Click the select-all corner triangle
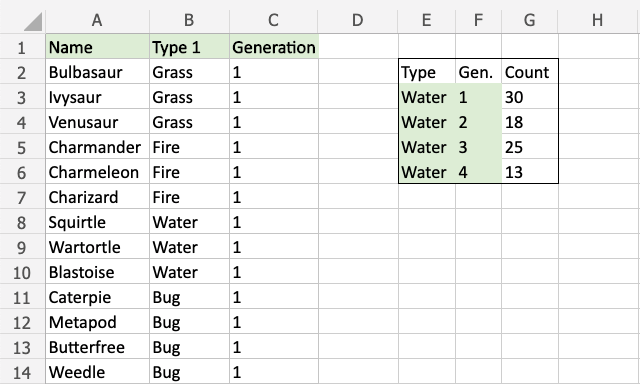 (x=33, y=21)
